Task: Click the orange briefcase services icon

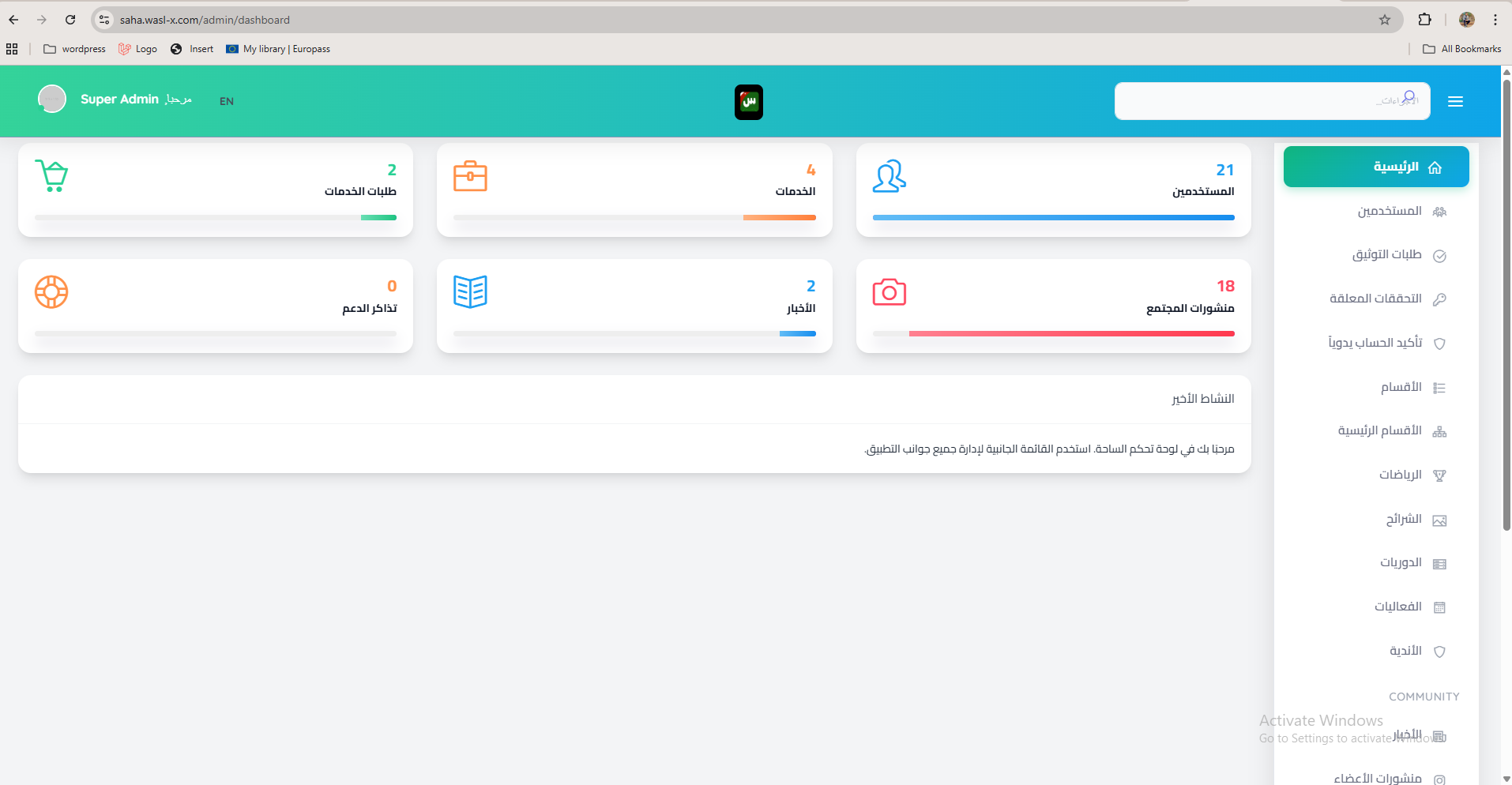Action: click(470, 176)
